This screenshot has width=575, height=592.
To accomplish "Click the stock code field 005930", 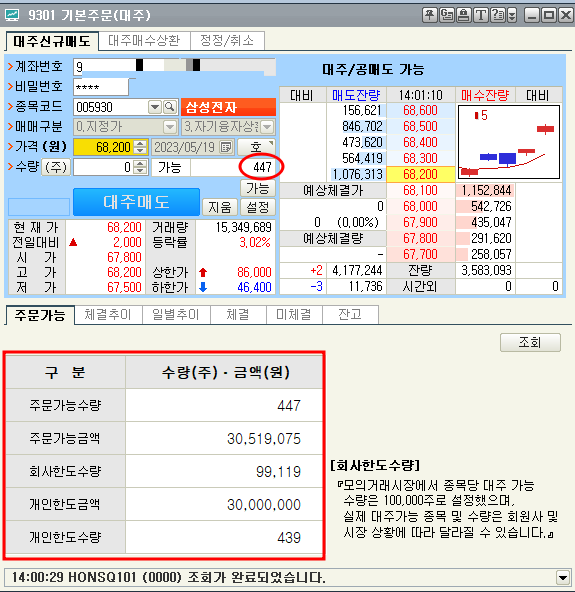I will [111, 107].
